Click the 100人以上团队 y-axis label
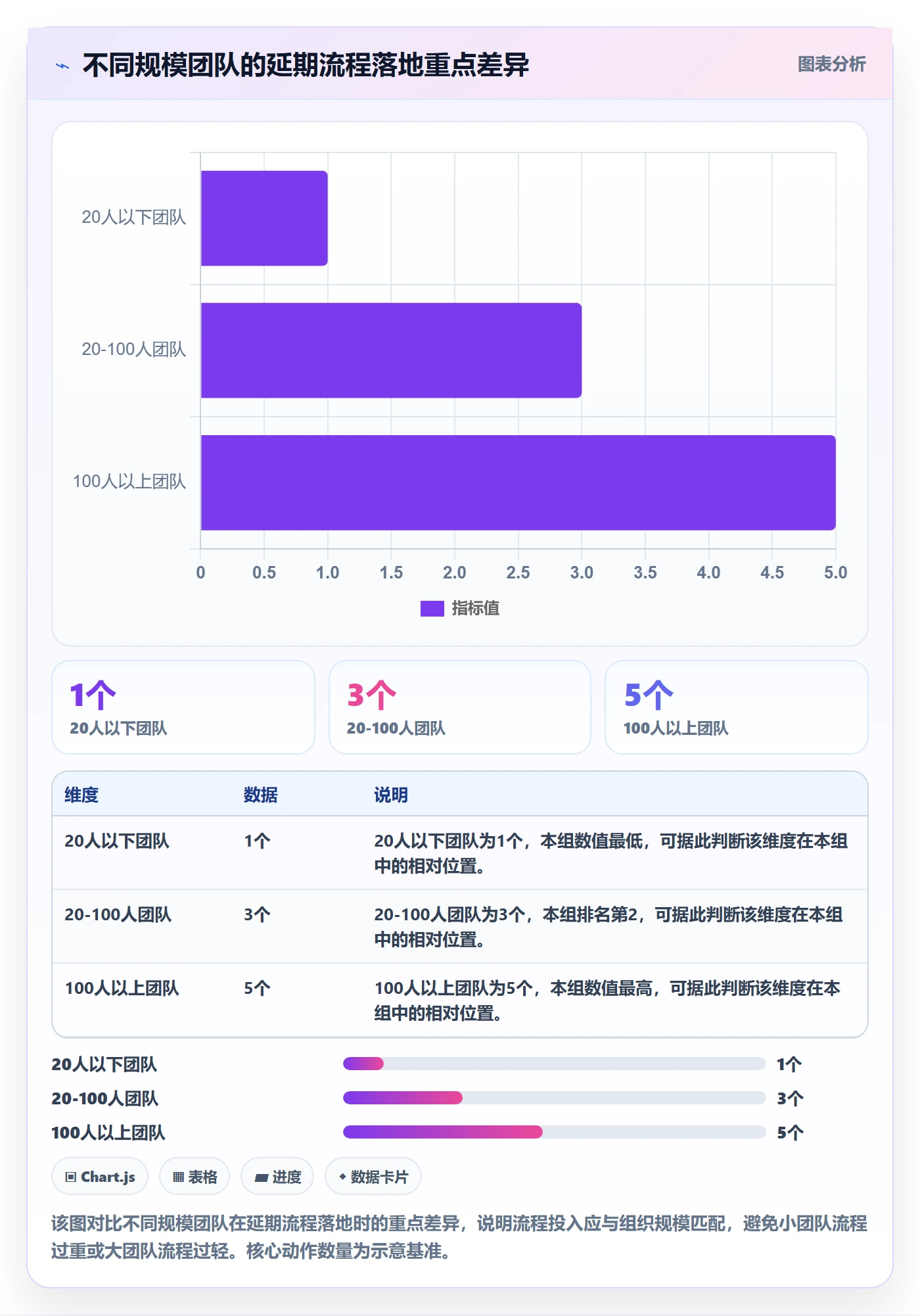Image resolution: width=920 pixels, height=1316 pixels. click(x=129, y=482)
